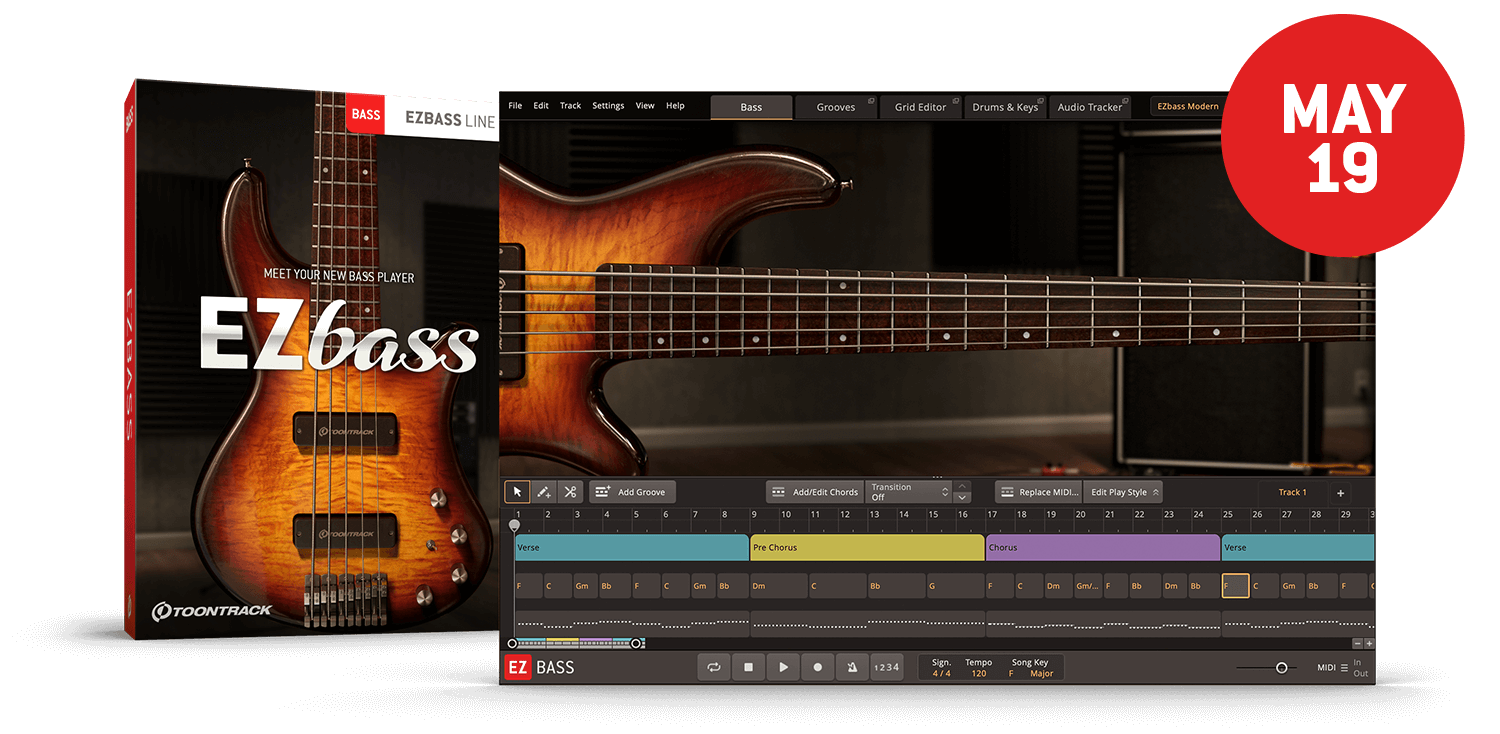Viewport: 1500px width, 734px height.
Task: Select the Dm chord under Pre Chorus
Action: pos(779,586)
